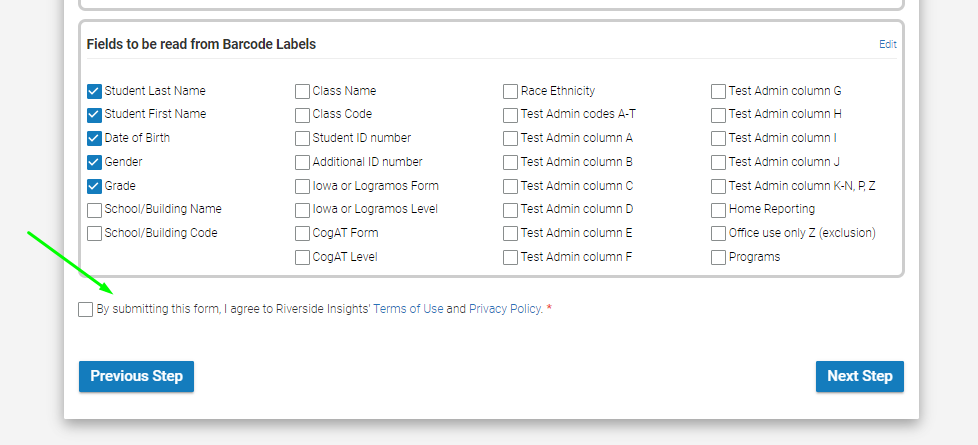Select the Student ID number checkbox

[x=303, y=139]
